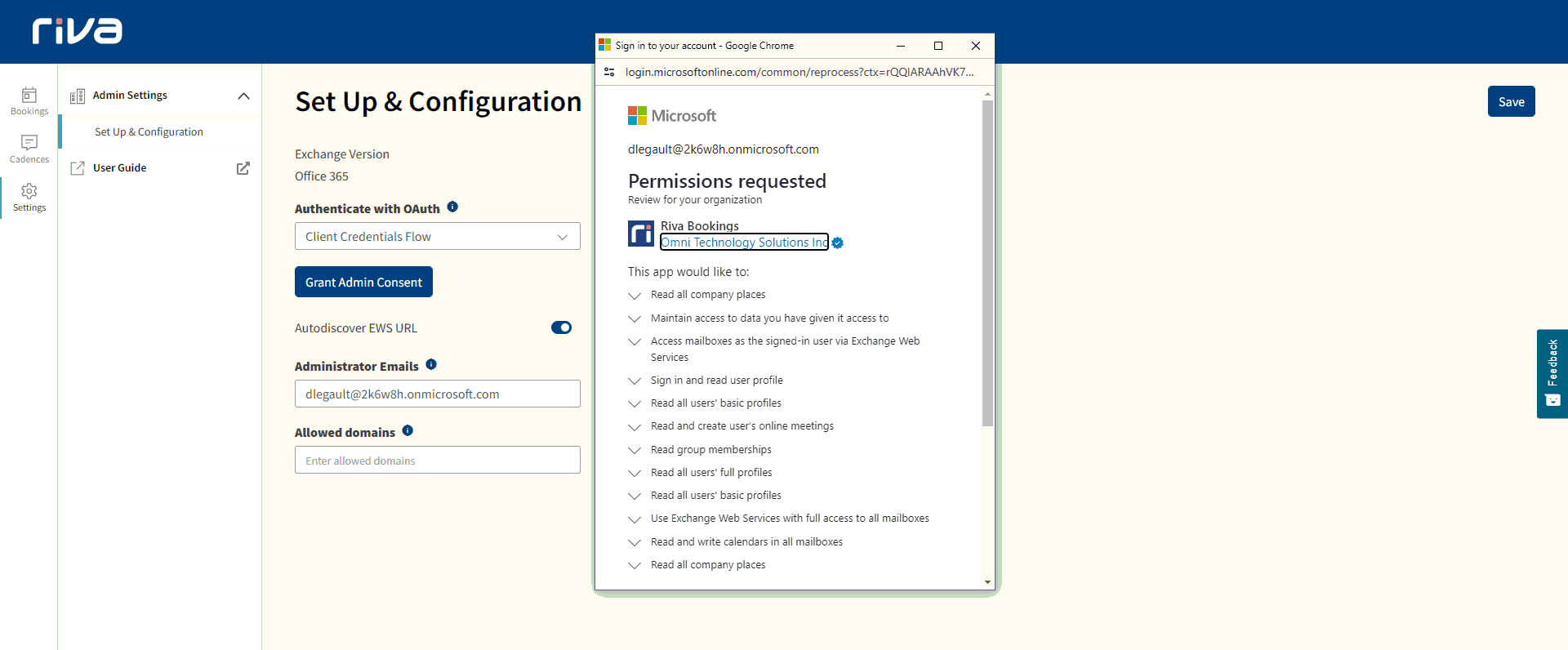Click the permissions popup vertical scrollbar
Image resolution: width=1568 pixels, height=650 pixels.
click(x=987, y=261)
